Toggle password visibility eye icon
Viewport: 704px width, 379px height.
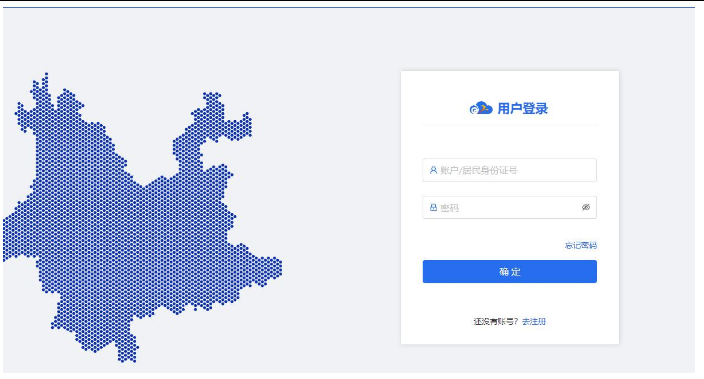tap(585, 207)
